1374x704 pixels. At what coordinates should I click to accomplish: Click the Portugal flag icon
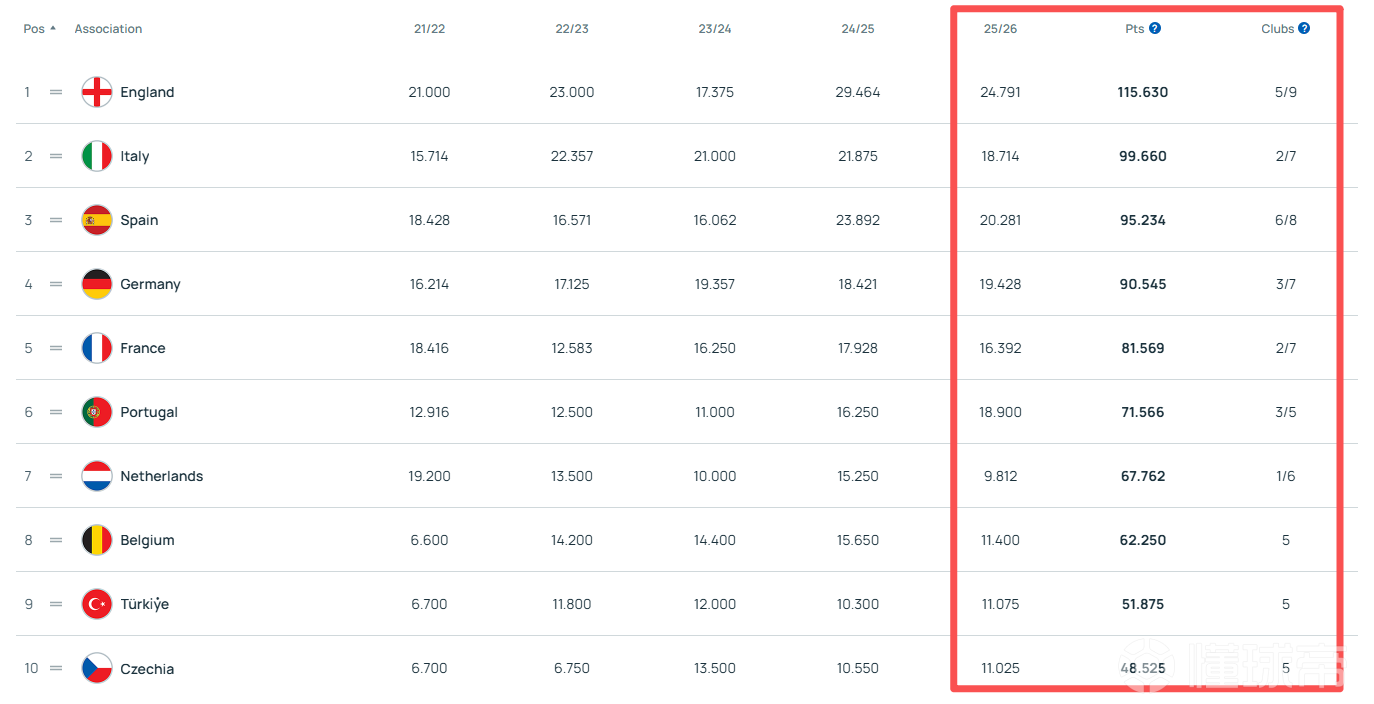tap(97, 412)
